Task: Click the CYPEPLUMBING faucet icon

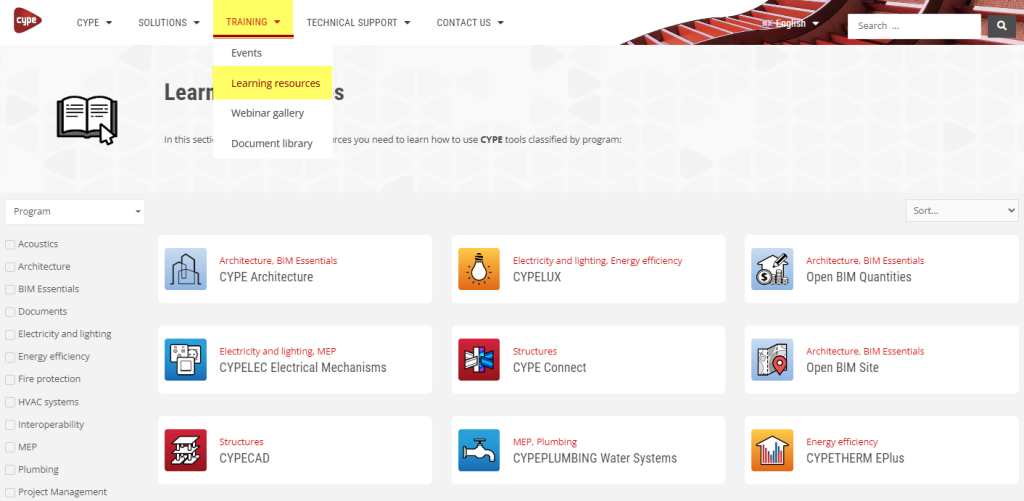Action: point(479,450)
